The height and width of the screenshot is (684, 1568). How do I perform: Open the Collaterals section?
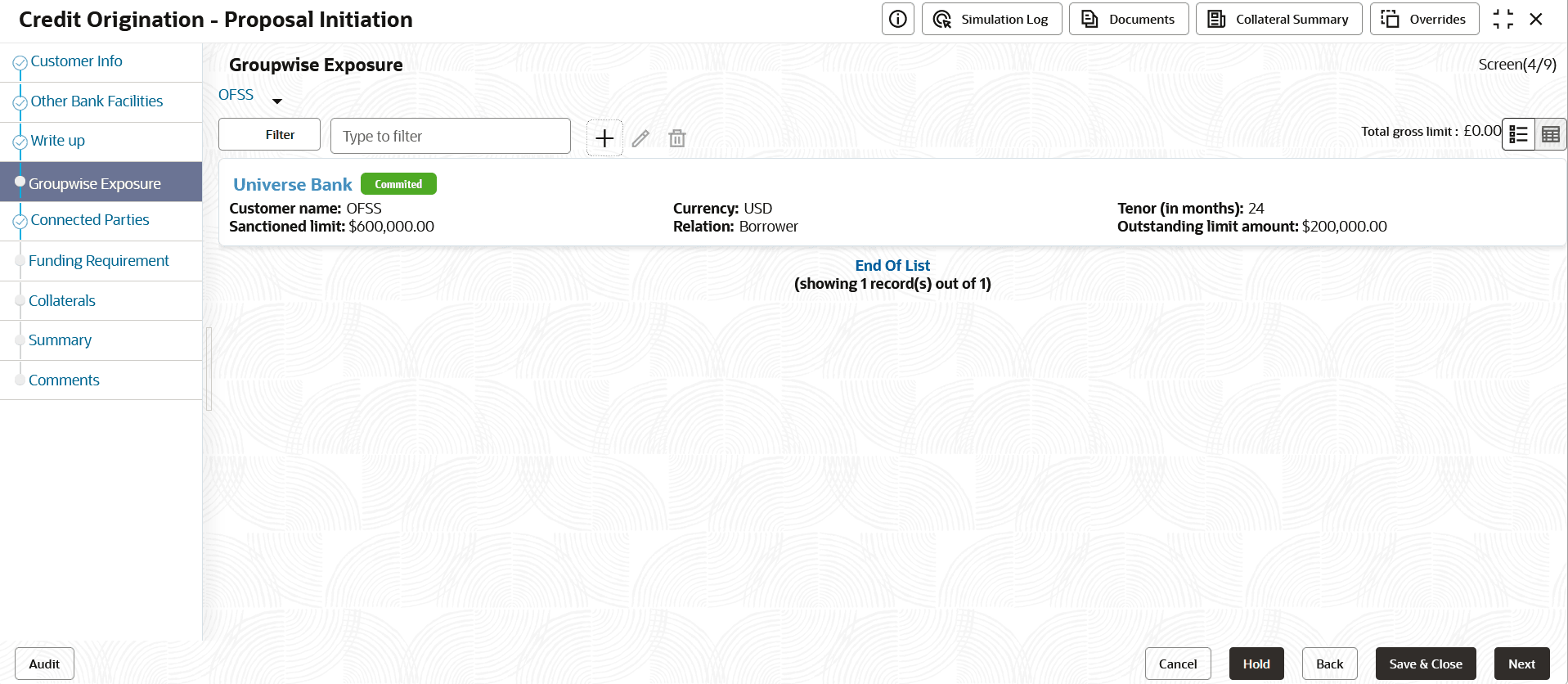(62, 300)
